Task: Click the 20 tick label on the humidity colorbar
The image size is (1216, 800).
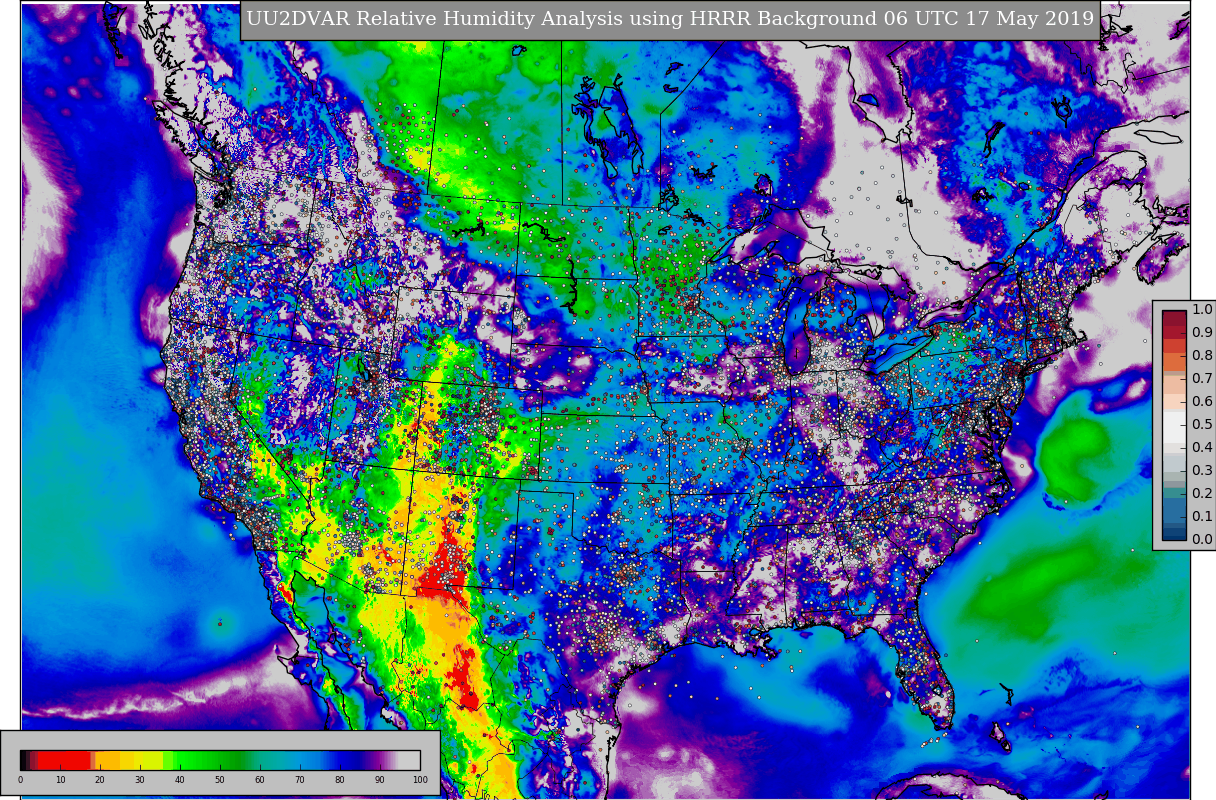Action: pos(100,780)
